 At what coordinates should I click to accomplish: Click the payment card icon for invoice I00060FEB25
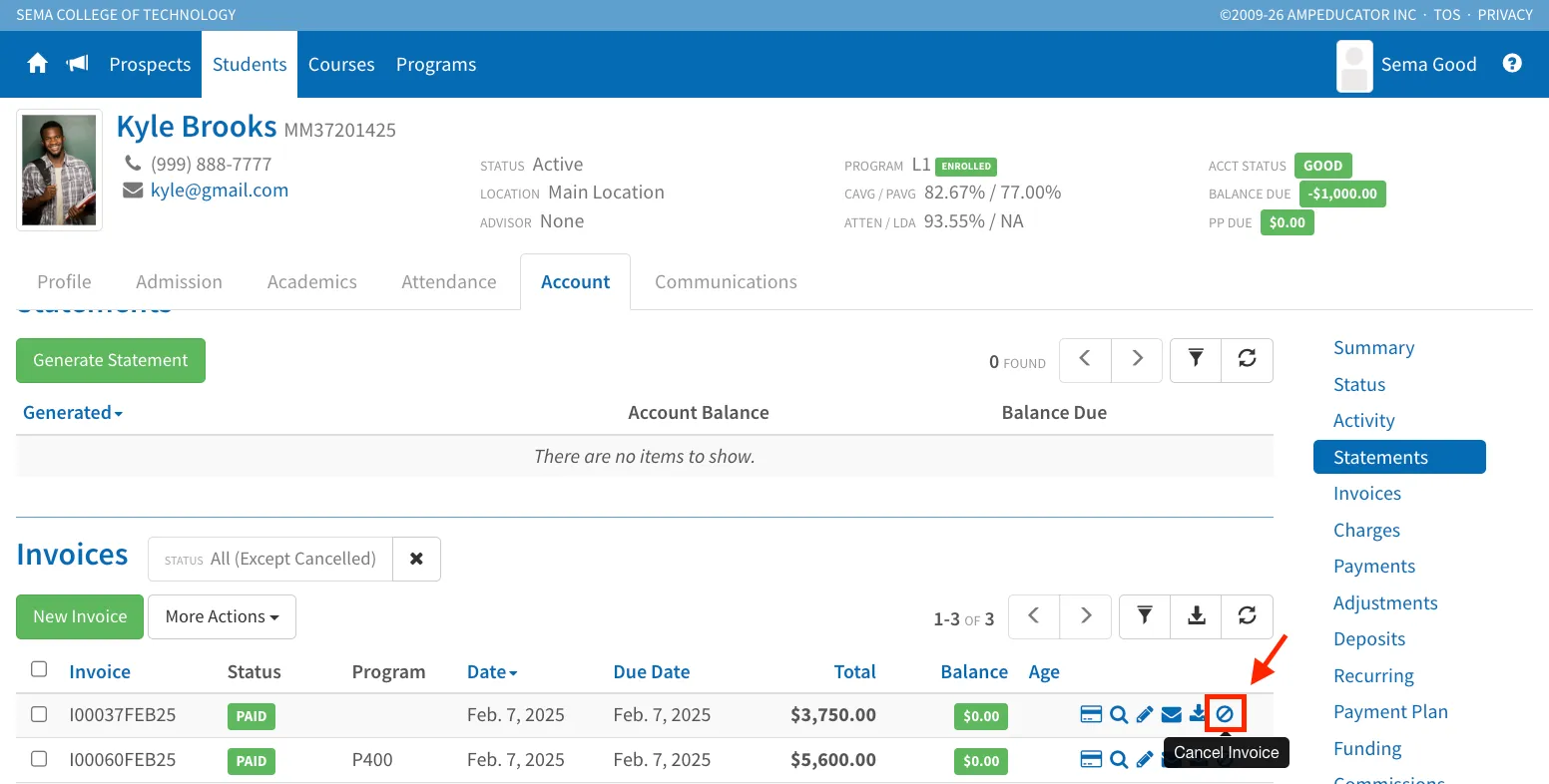tap(1091, 759)
